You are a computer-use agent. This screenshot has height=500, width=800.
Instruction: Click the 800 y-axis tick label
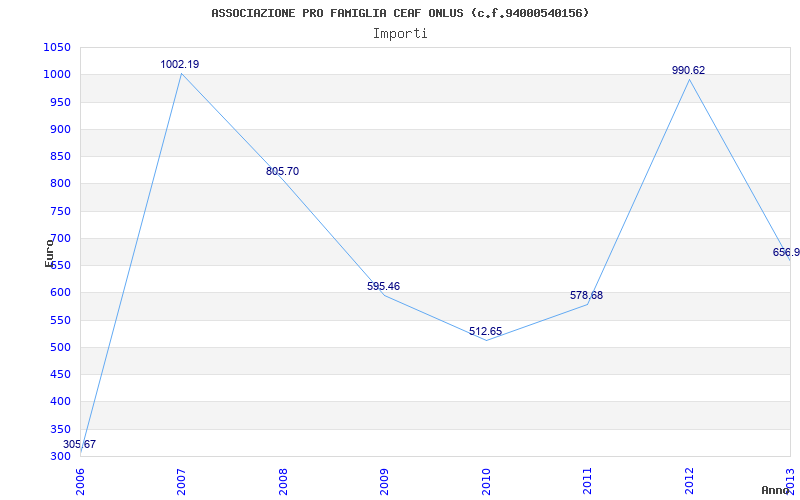tap(60, 184)
